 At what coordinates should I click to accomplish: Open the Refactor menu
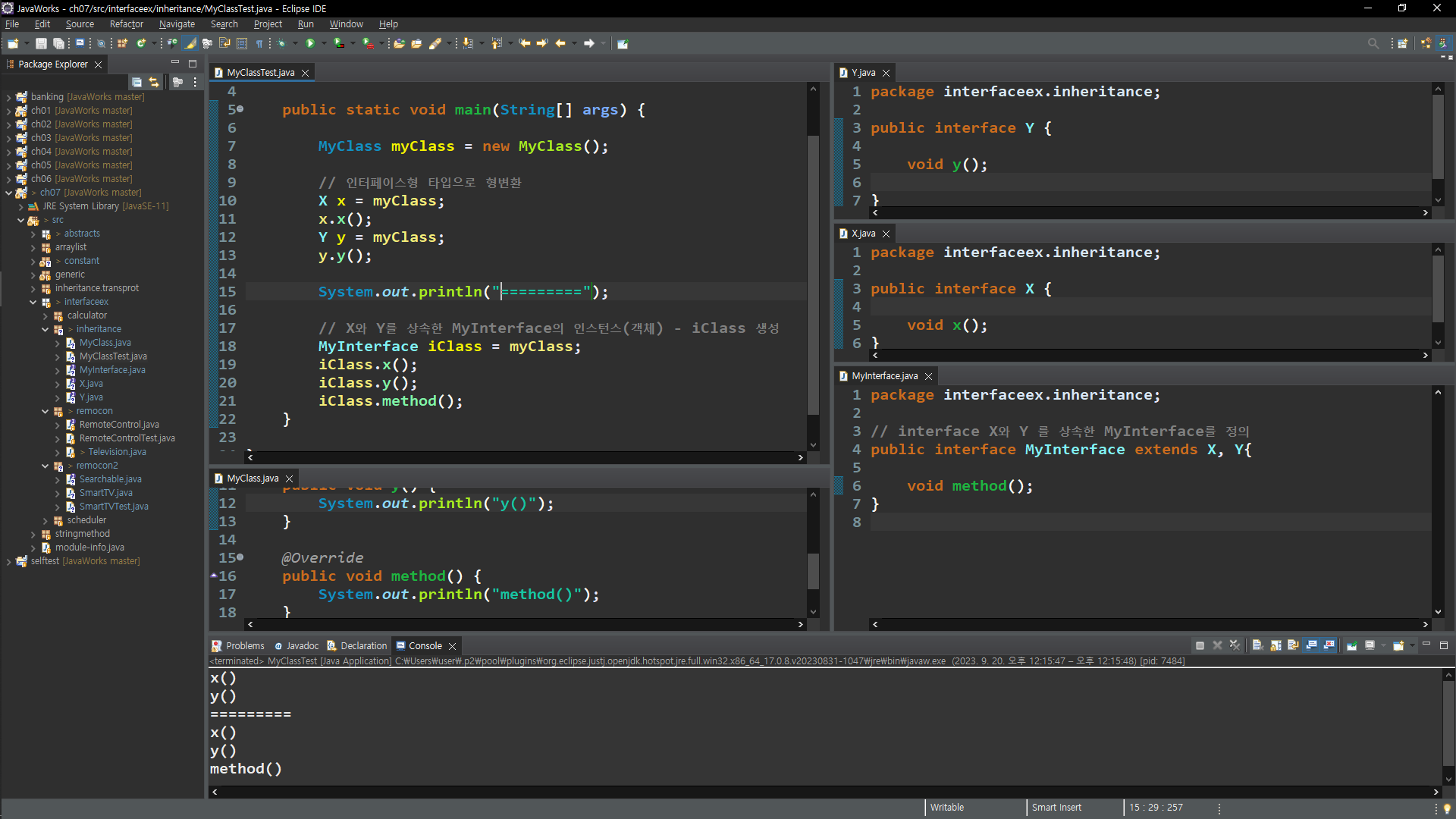pyautogui.click(x=126, y=24)
